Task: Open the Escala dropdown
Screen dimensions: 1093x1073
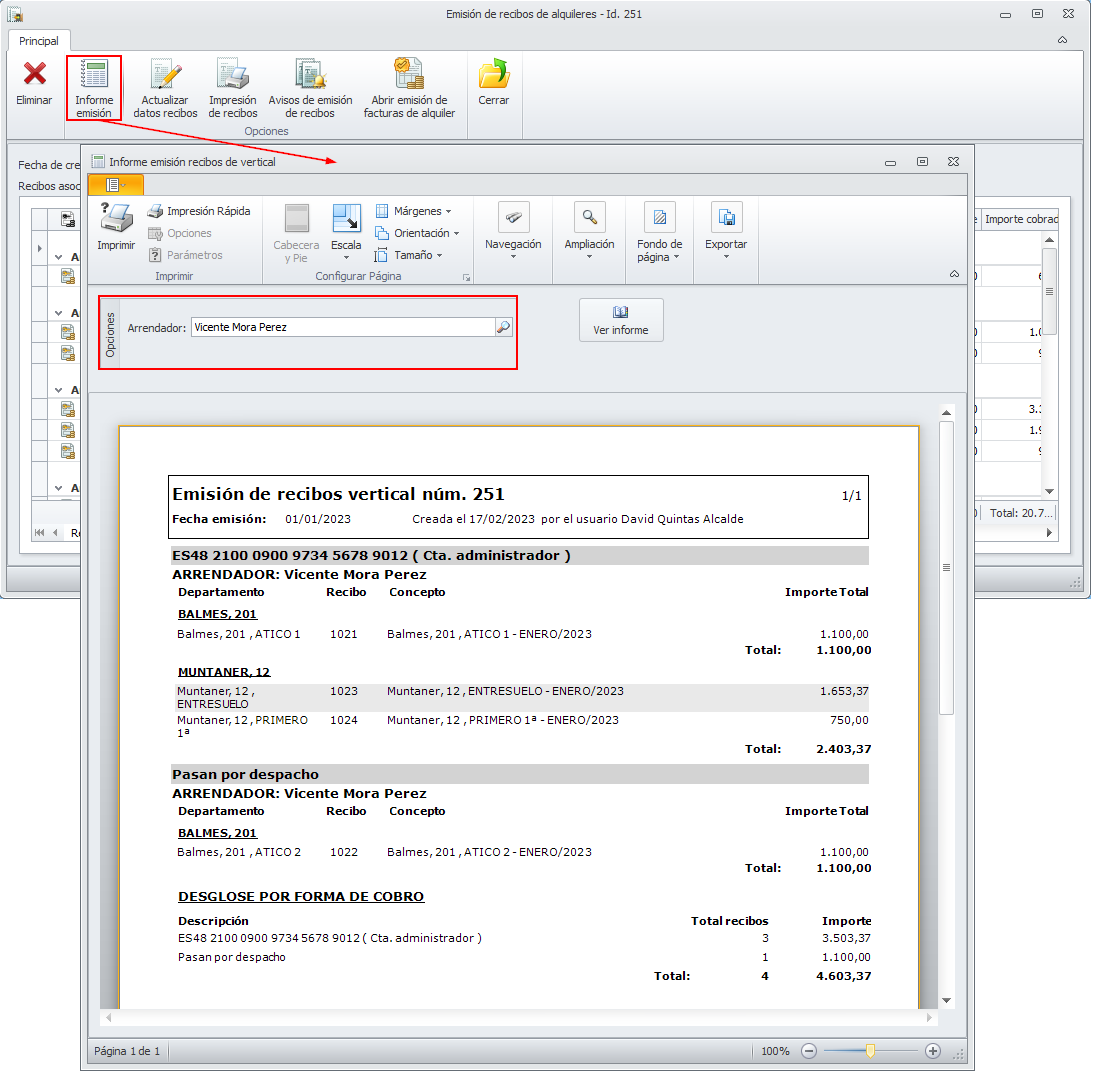Action: tap(346, 231)
